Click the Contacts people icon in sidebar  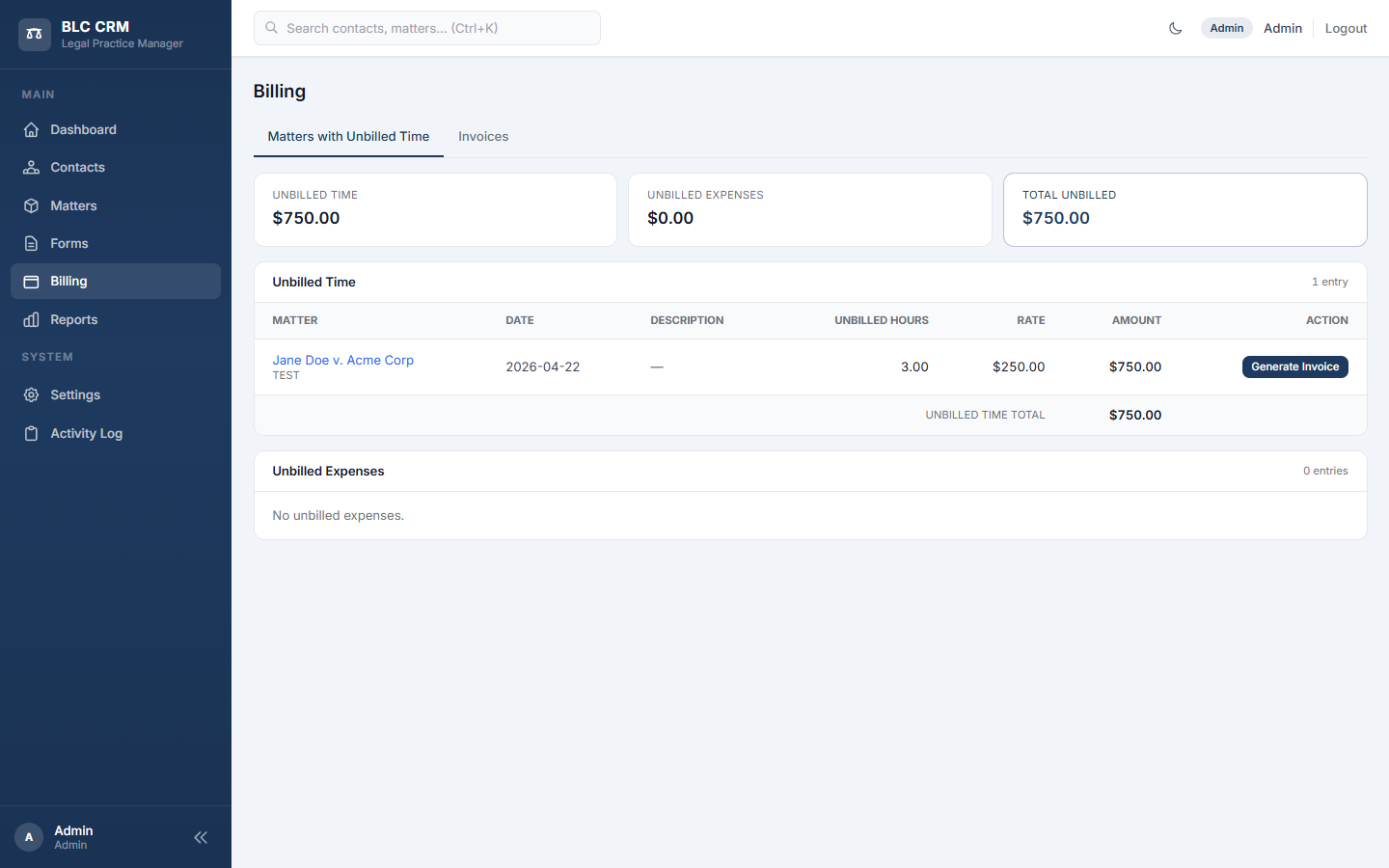[x=31, y=168]
